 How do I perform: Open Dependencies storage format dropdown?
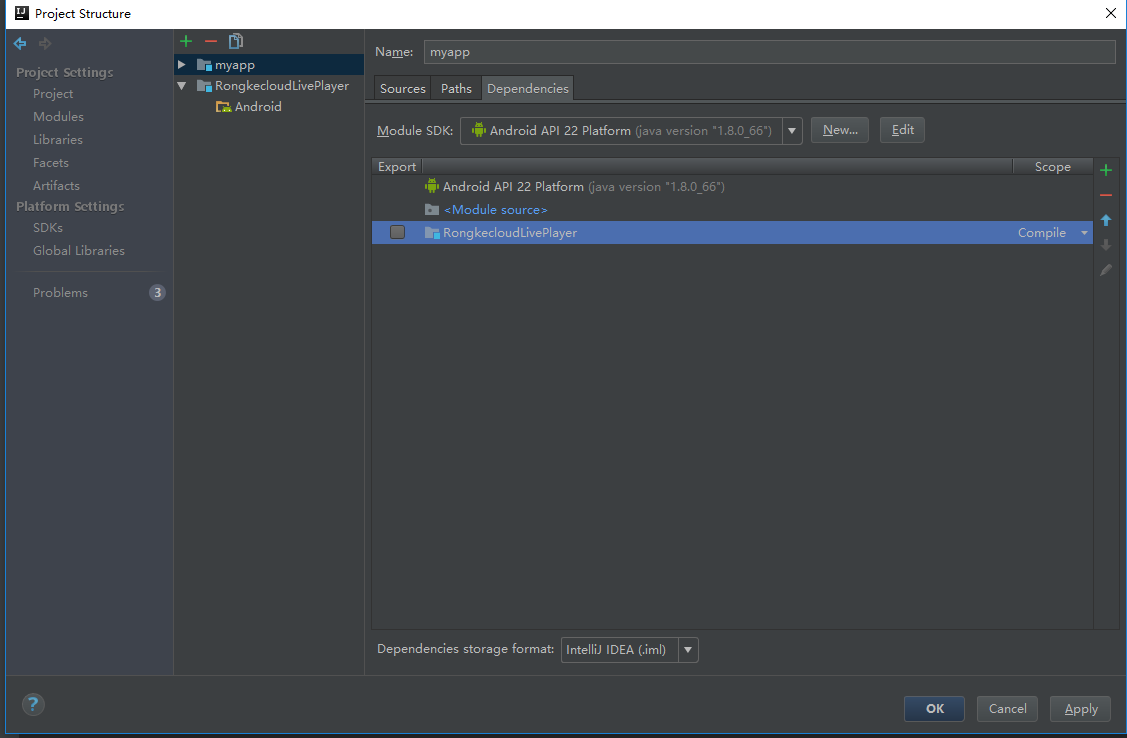pos(688,650)
